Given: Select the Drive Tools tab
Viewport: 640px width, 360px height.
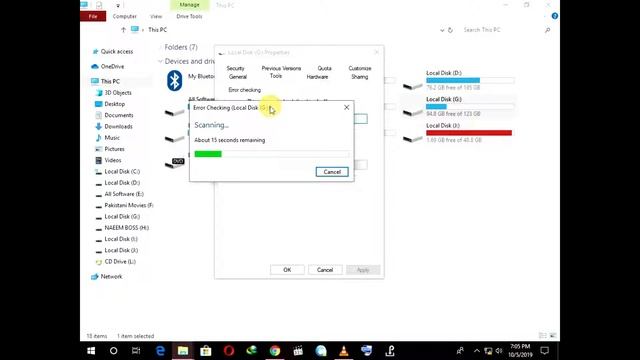Looking at the screenshot, I should [189, 16].
